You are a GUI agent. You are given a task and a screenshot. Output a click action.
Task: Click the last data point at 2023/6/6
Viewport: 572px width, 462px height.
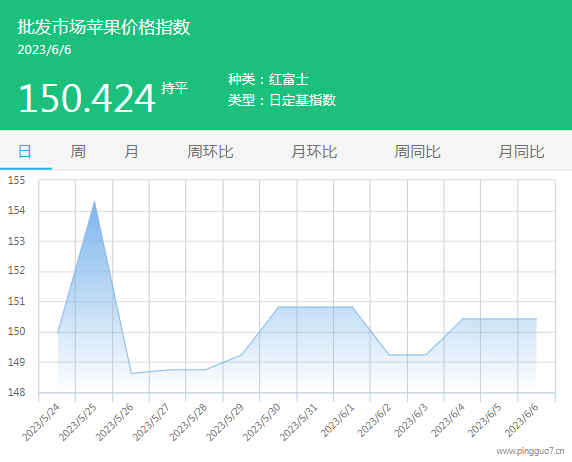(x=536, y=319)
